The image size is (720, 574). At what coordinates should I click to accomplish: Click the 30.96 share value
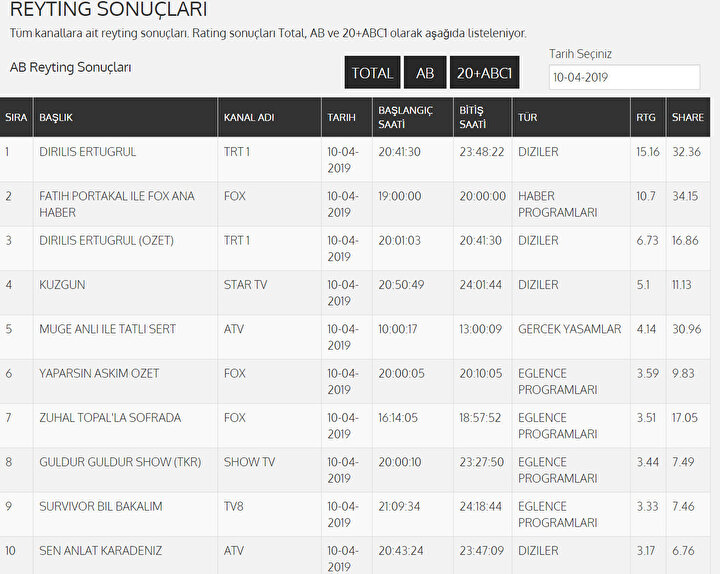coord(687,329)
